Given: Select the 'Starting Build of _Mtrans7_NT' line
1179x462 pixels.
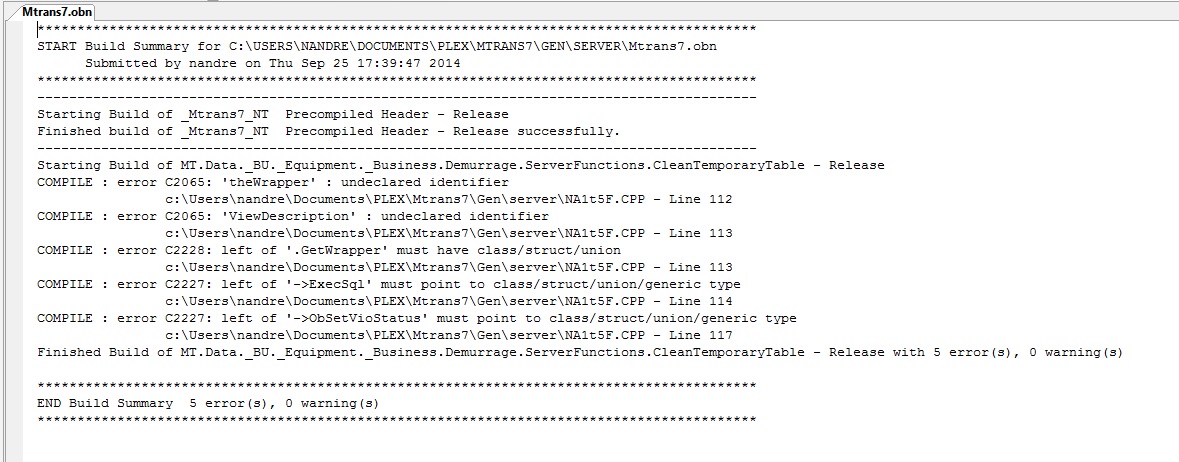Looking at the screenshot, I should (x=273, y=114).
